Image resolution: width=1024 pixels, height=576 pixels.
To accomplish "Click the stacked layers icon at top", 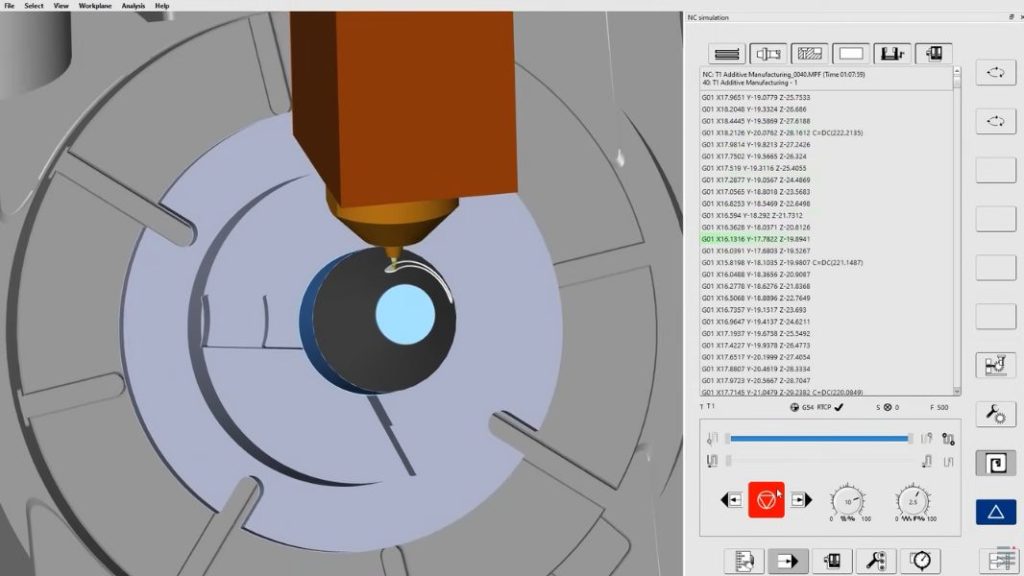I will coord(727,54).
